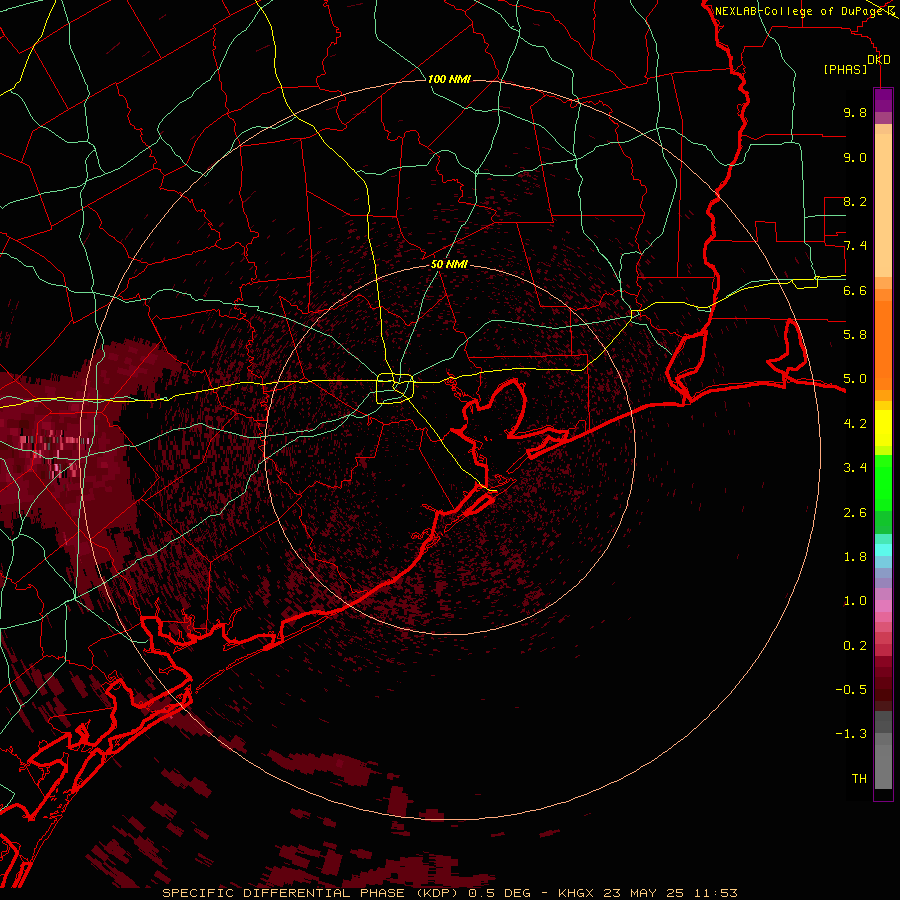Viewport: 900px width, 900px height.
Task: Click the 5.8 legend value
Action: click(855, 335)
